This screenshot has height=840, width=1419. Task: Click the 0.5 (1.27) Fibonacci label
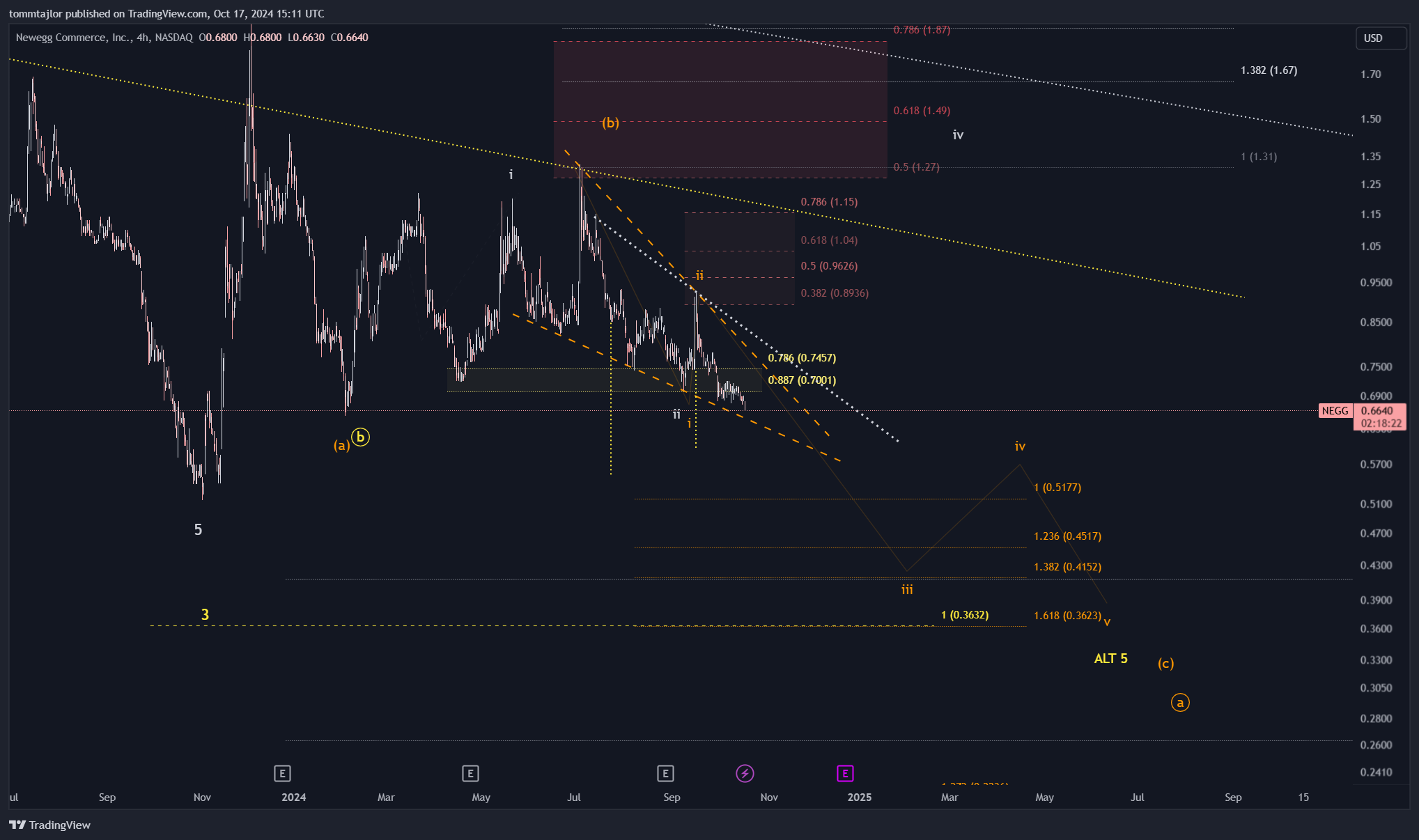pyautogui.click(x=917, y=167)
